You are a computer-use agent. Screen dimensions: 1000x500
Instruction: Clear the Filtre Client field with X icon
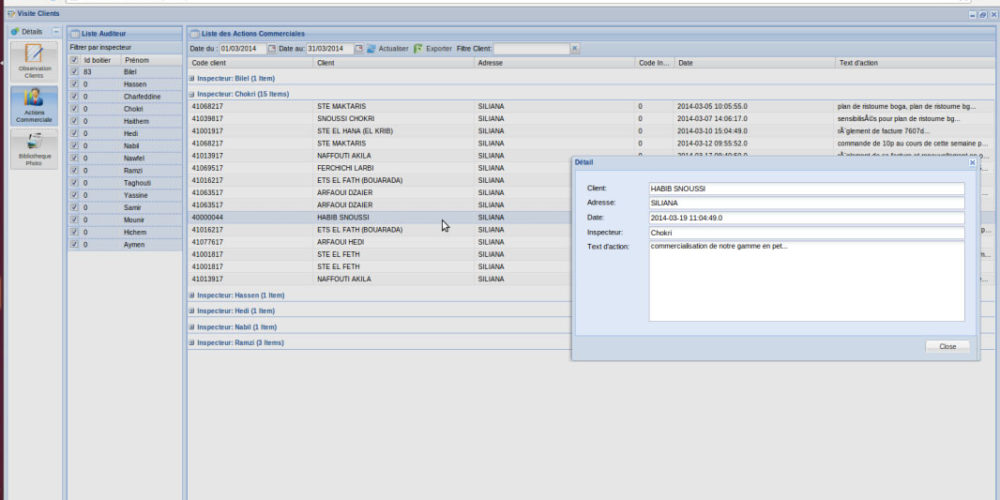coord(574,48)
